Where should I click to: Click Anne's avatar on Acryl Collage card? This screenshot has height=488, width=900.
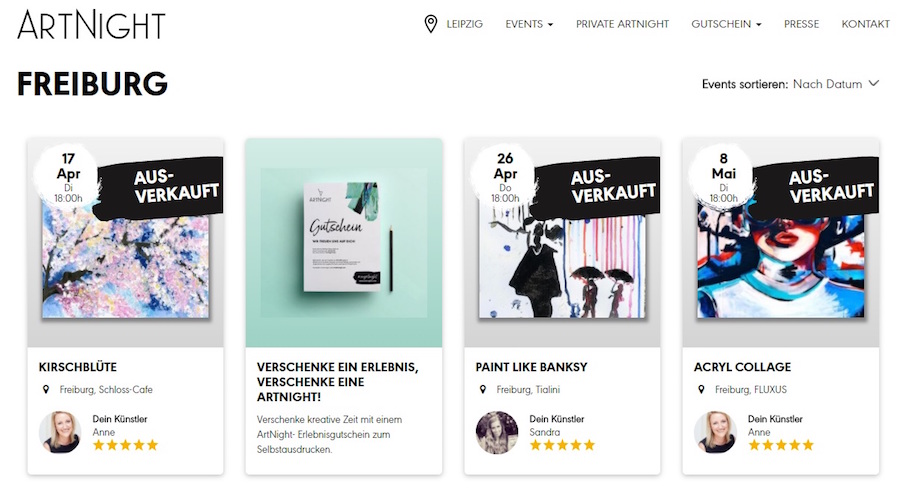click(715, 432)
